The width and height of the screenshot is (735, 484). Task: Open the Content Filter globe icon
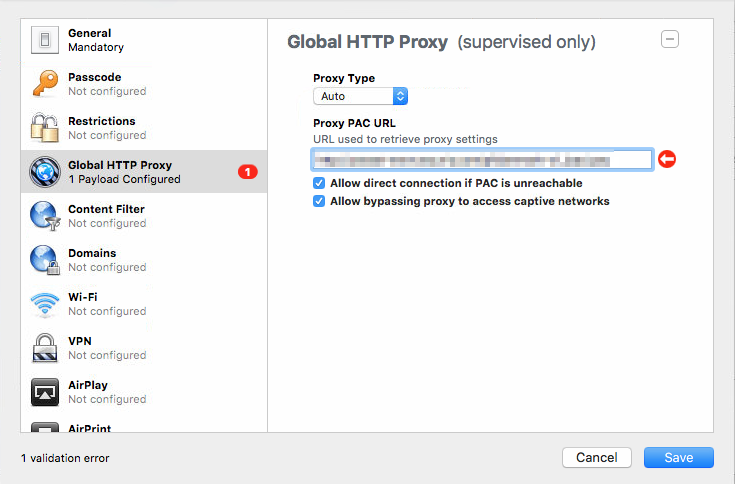pos(45,216)
